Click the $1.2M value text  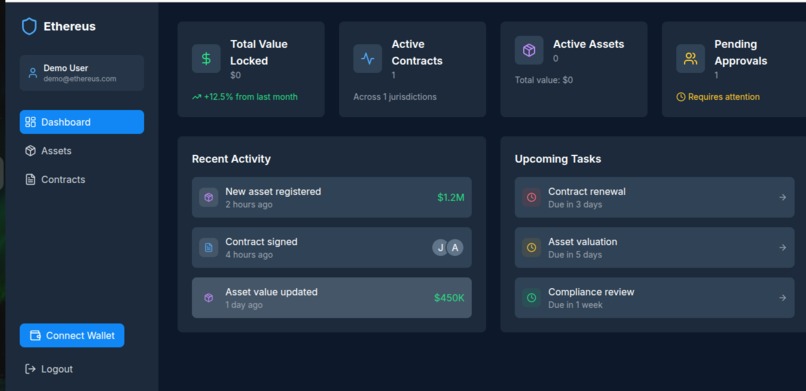point(451,197)
